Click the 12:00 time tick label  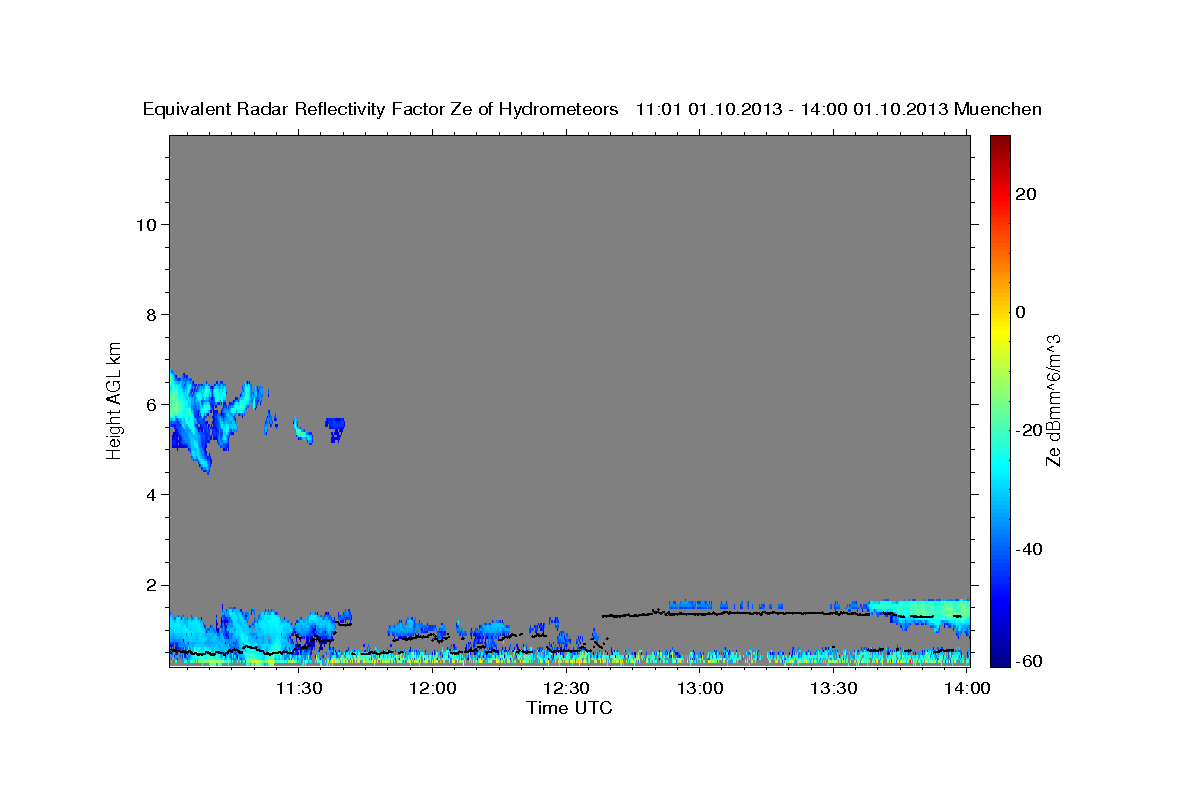[x=433, y=688]
